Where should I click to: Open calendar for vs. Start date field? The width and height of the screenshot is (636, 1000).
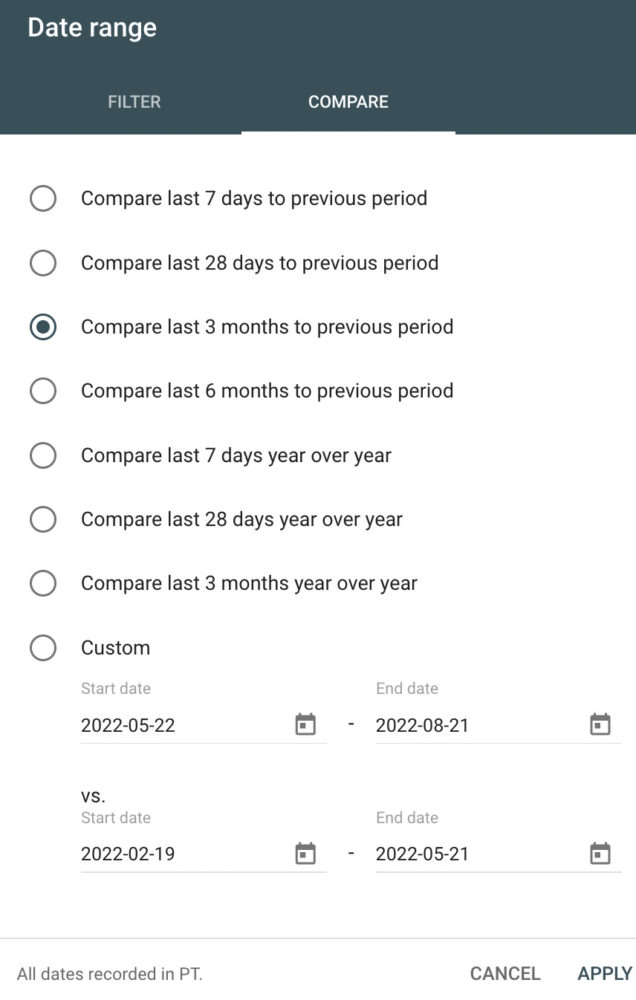click(305, 854)
